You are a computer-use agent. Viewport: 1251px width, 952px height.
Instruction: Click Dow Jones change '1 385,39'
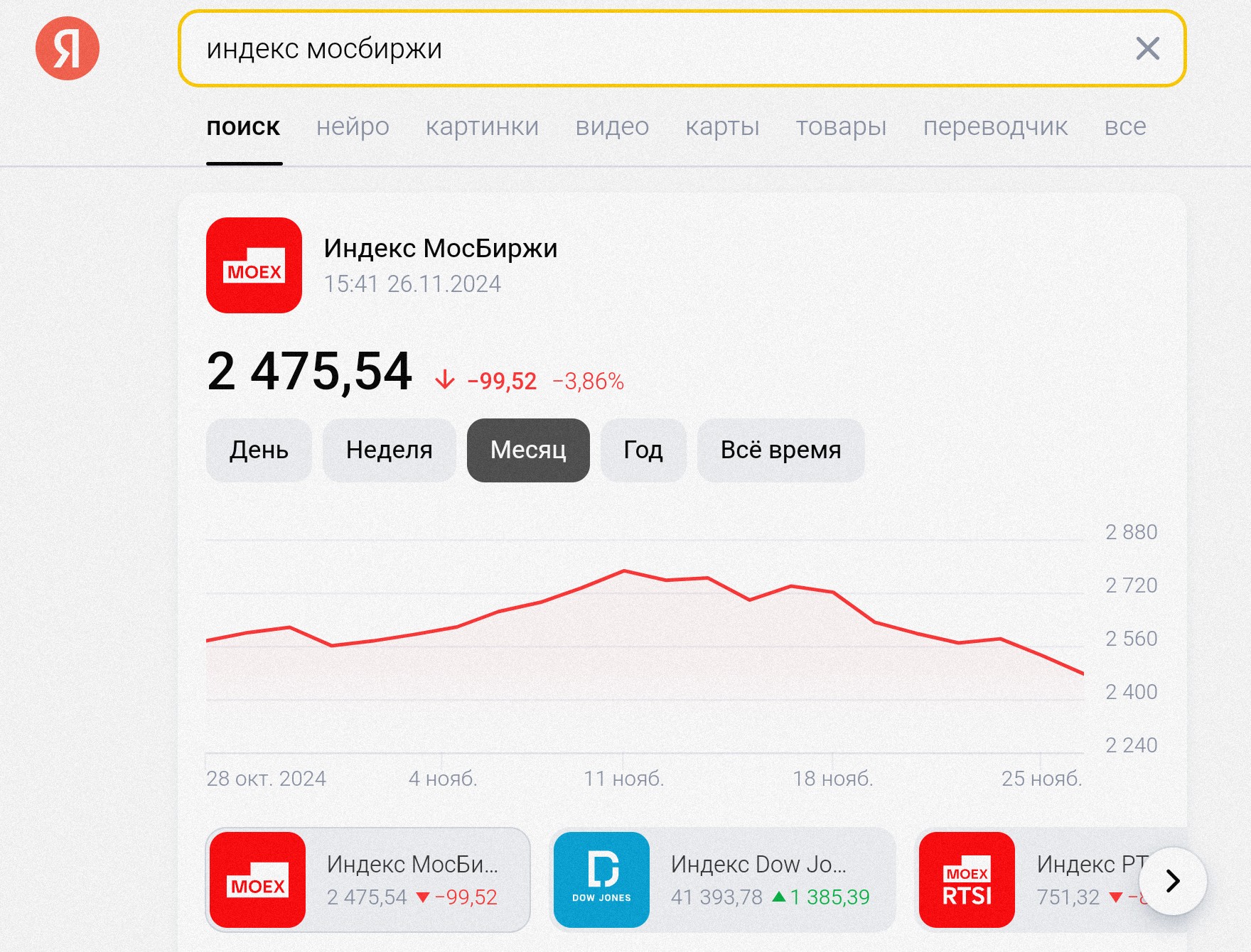829,897
